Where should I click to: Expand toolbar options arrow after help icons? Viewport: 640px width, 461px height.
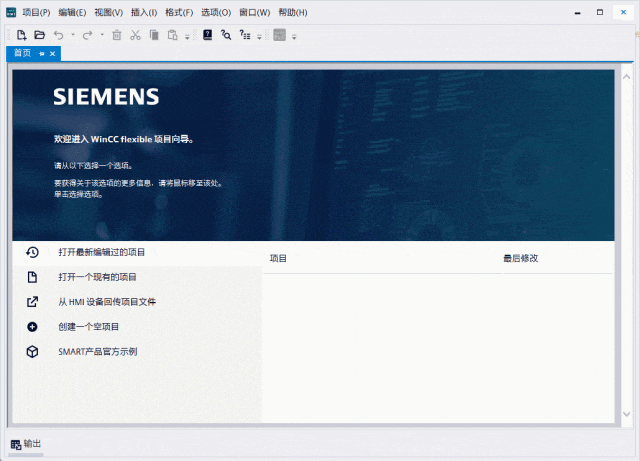click(x=259, y=37)
